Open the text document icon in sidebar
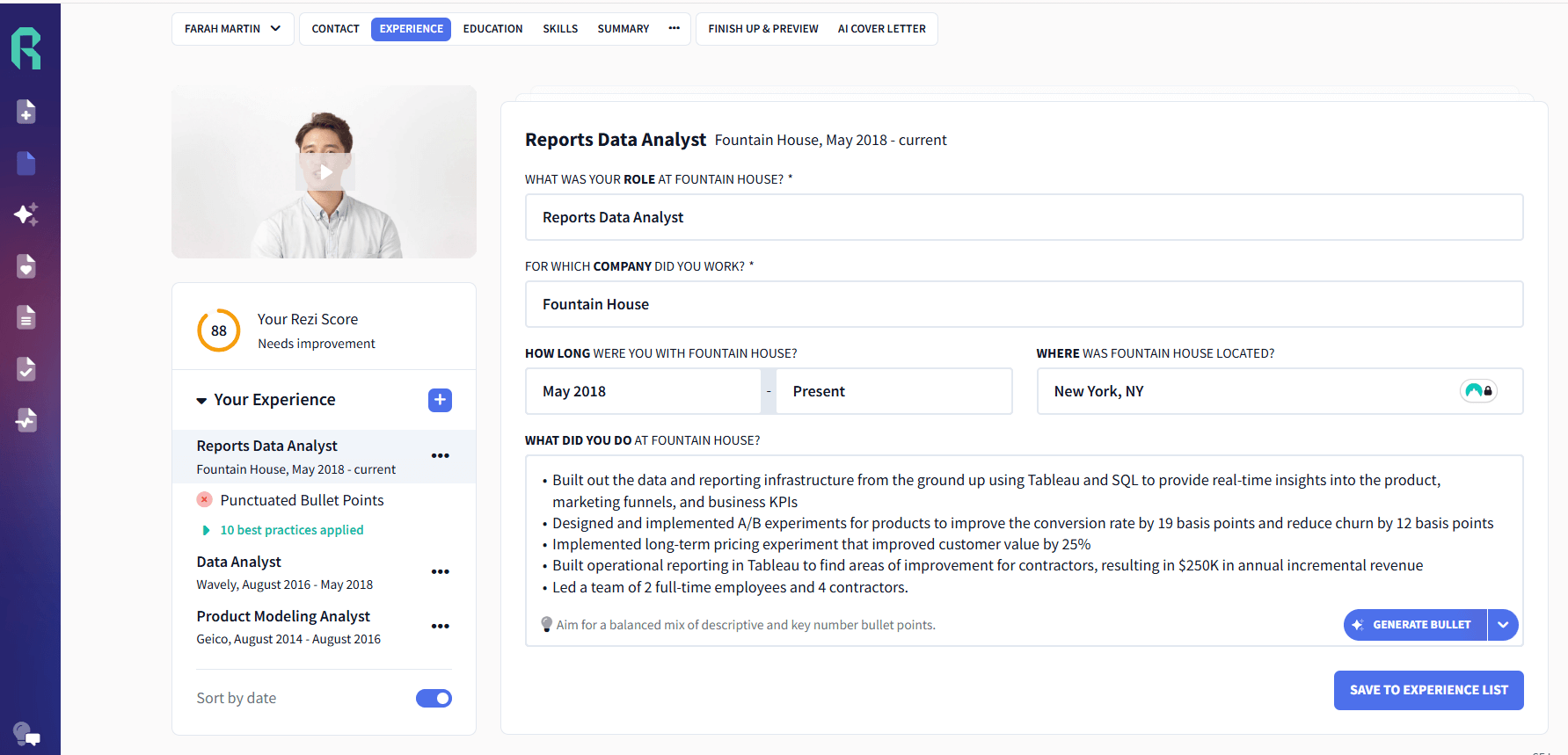1568x755 pixels. [26, 317]
